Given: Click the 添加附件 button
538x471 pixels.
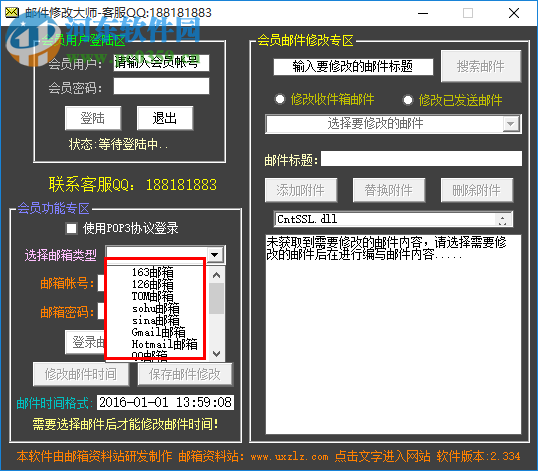Looking at the screenshot, I should [x=301, y=190].
